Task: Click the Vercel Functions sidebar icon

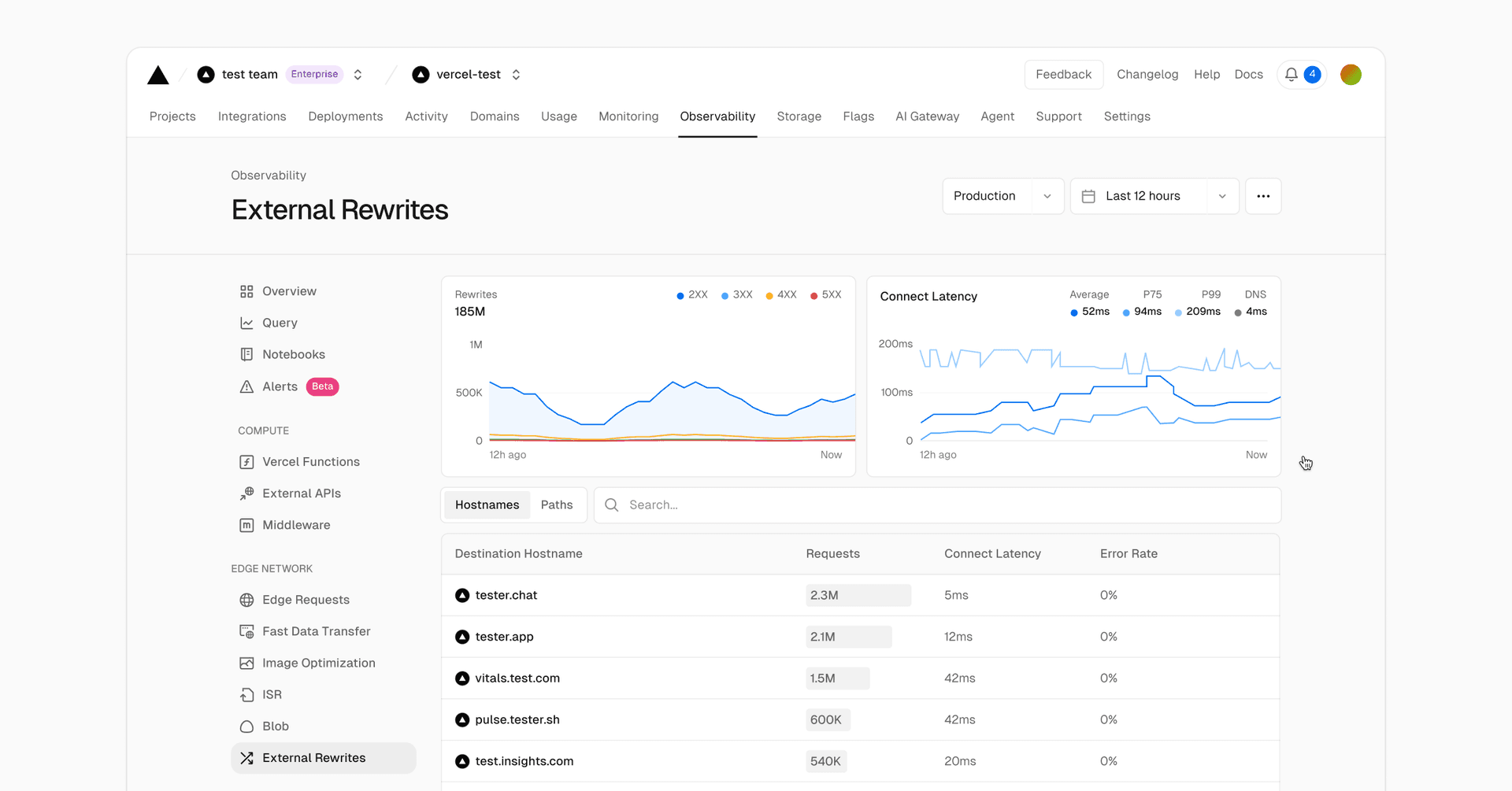Action: 246,462
